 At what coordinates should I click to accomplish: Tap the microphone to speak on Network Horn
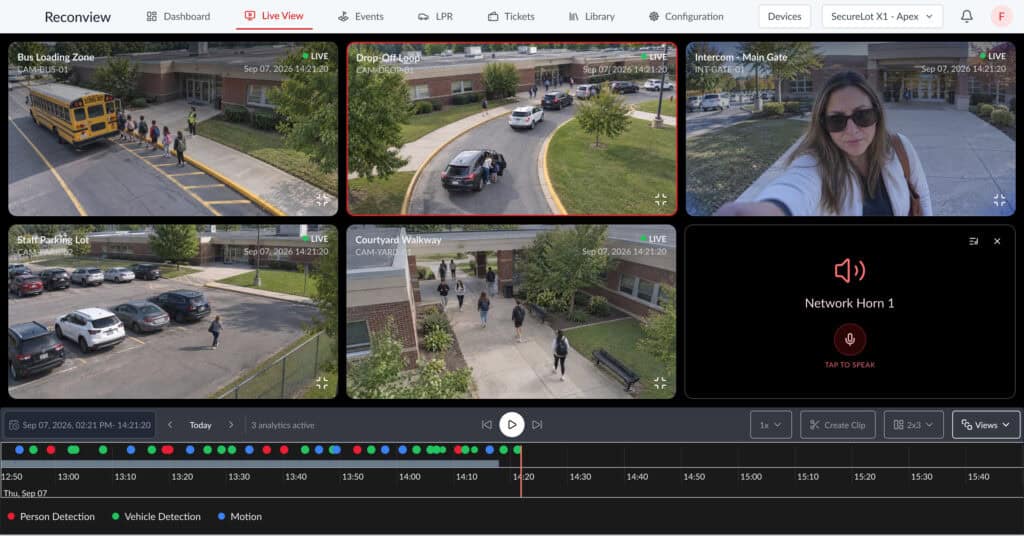850,339
